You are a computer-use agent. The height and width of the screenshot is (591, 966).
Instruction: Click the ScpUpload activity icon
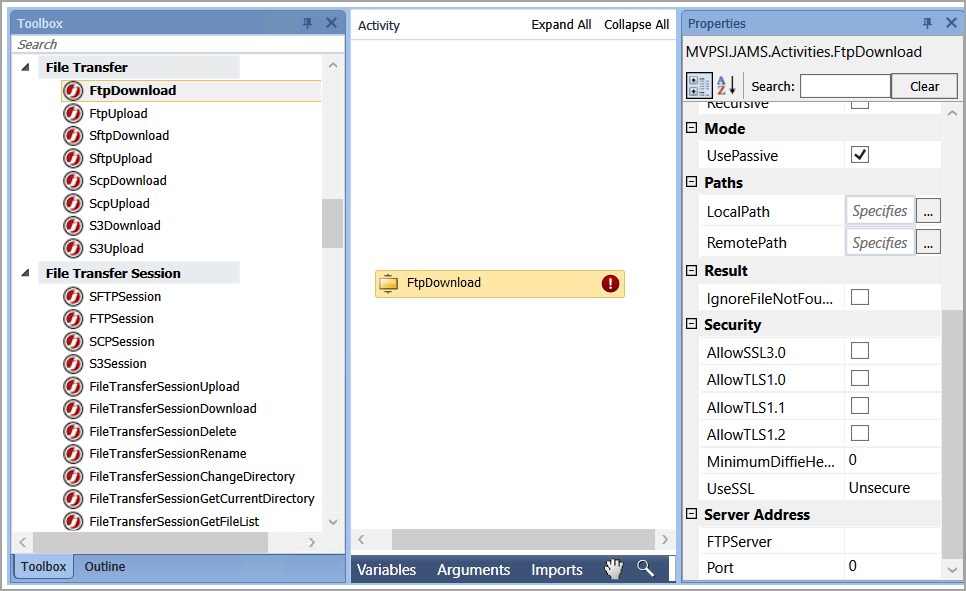pos(73,203)
